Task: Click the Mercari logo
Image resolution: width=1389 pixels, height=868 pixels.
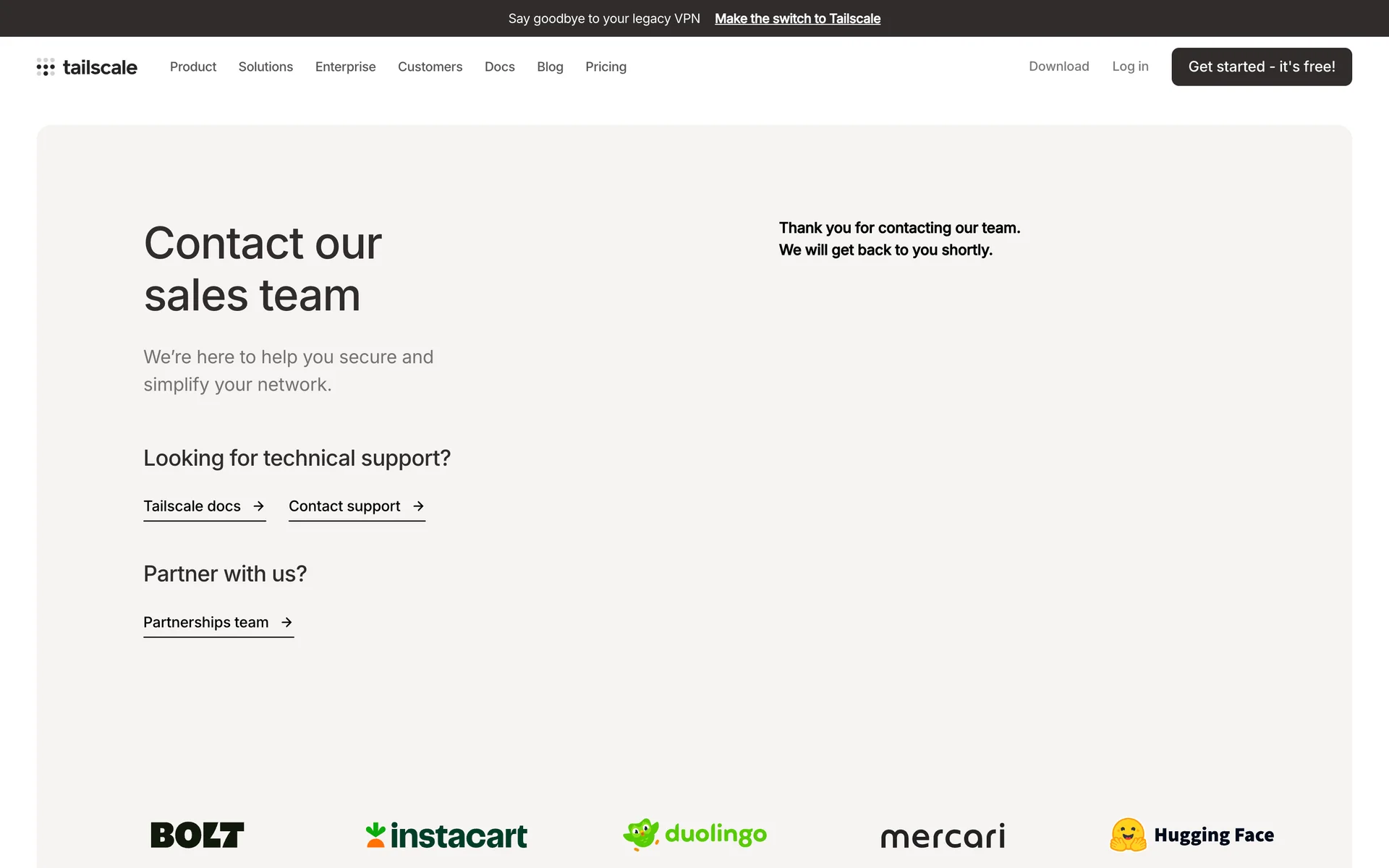Action: tap(943, 836)
